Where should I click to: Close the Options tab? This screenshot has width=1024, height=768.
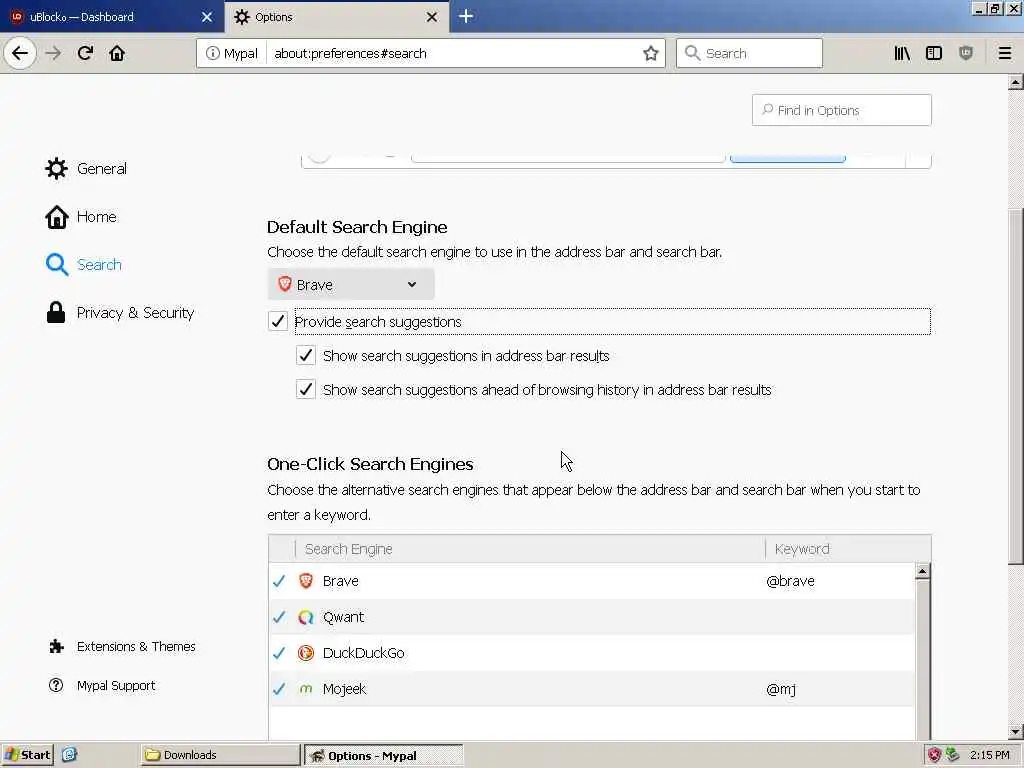432,17
